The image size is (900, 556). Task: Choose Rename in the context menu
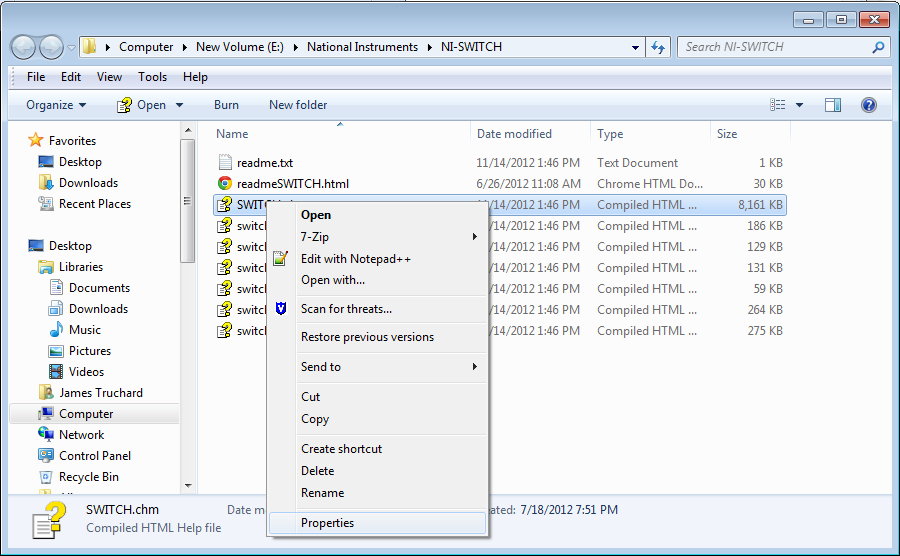point(323,493)
